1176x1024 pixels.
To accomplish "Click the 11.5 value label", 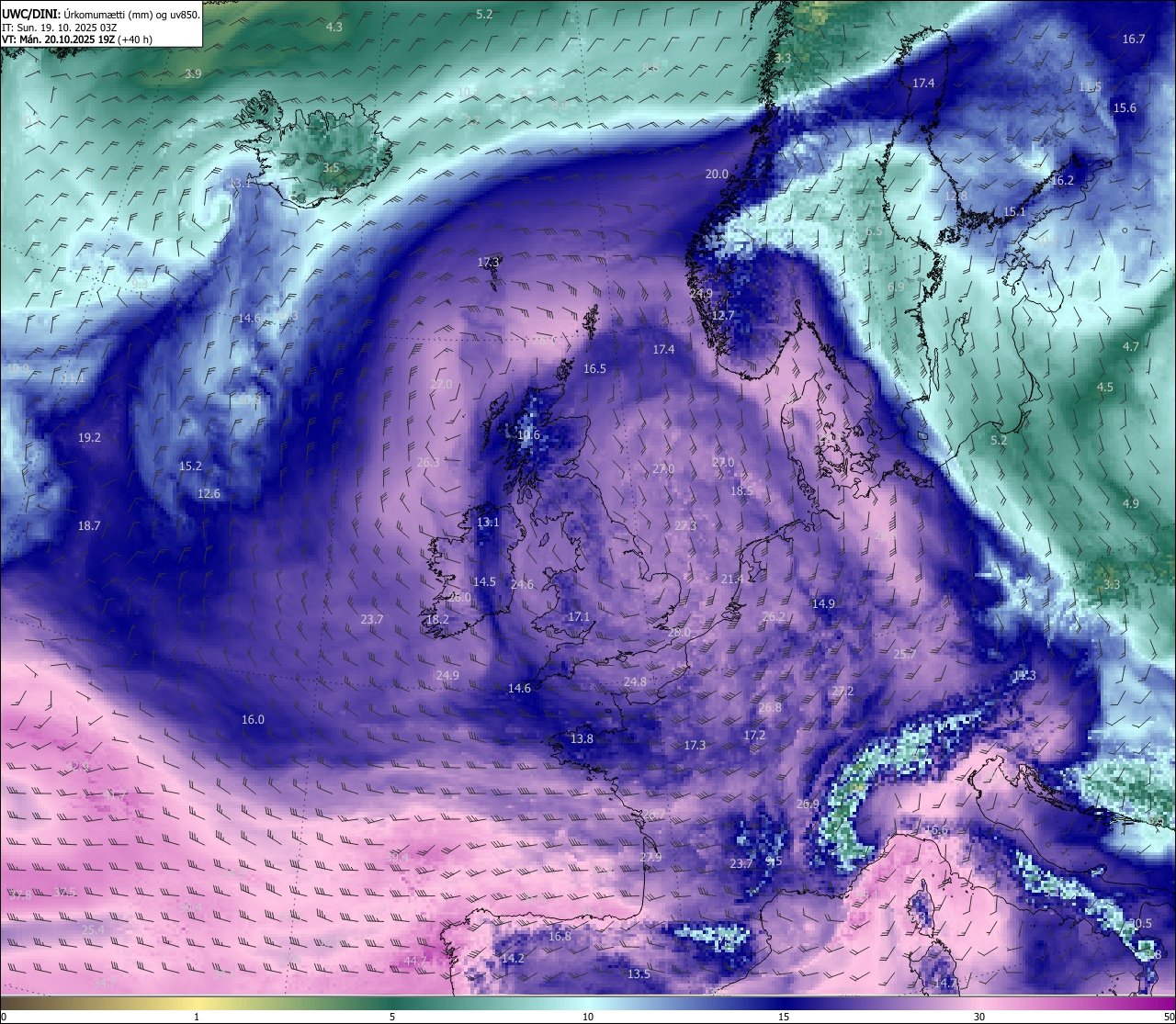I will (1090, 87).
